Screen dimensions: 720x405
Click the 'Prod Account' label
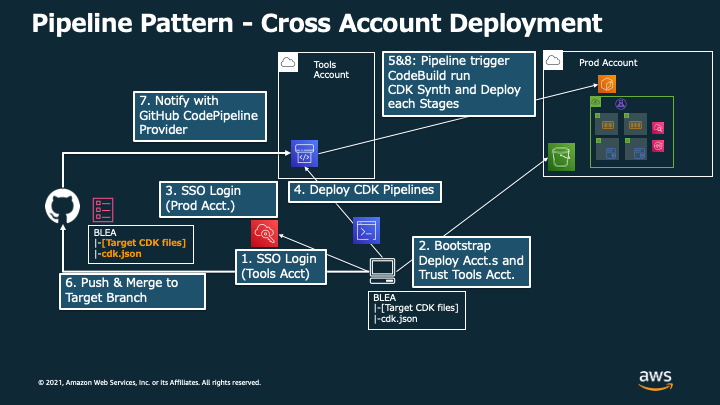tap(608, 63)
